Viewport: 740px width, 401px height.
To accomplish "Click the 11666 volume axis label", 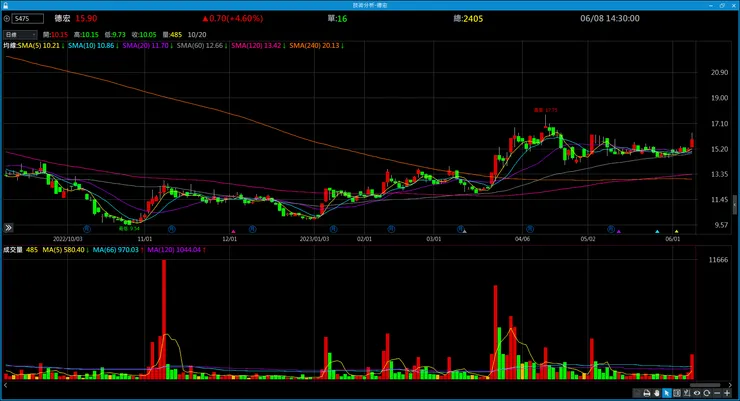I will tap(718, 260).
